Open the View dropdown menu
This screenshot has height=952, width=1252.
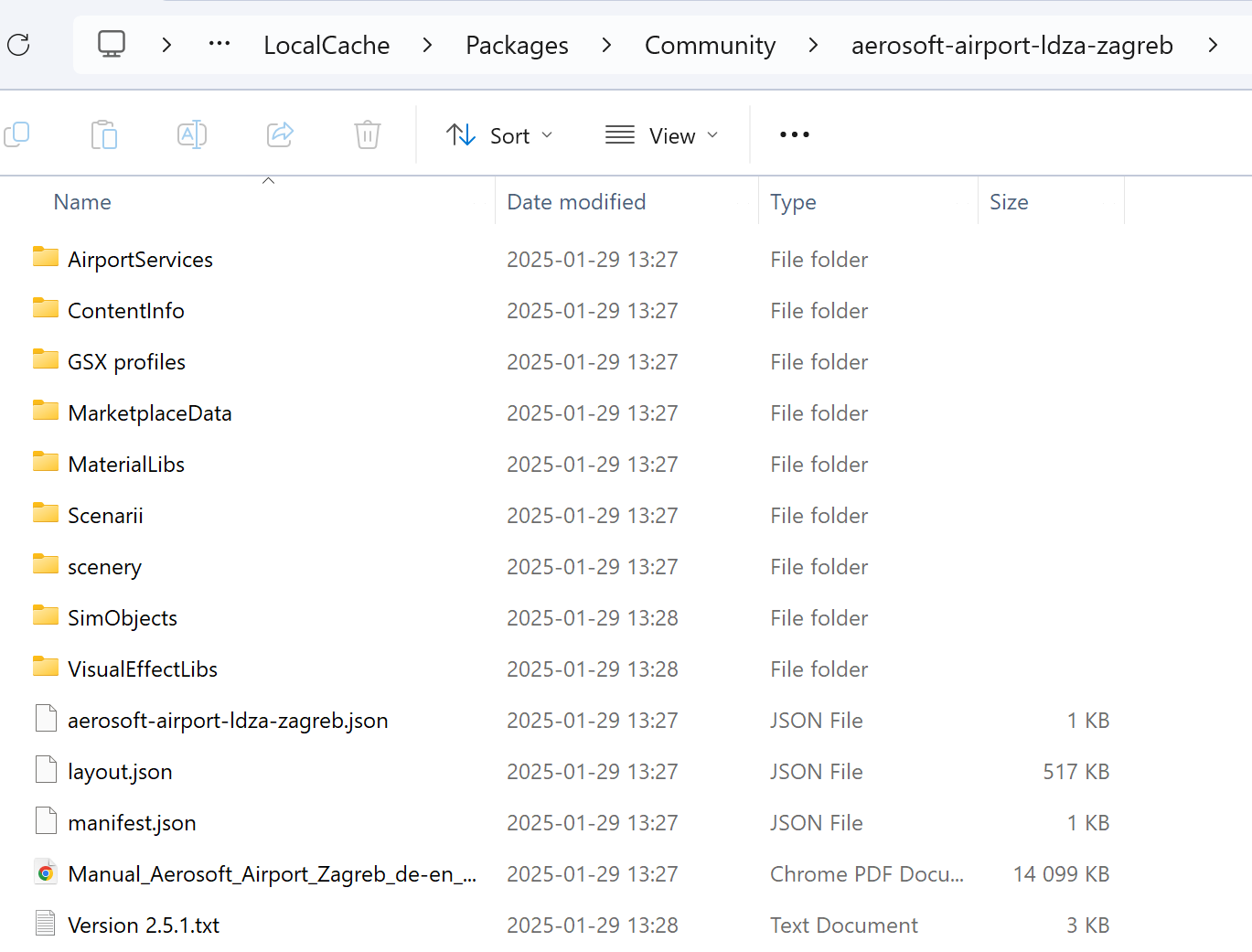[x=662, y=135]
